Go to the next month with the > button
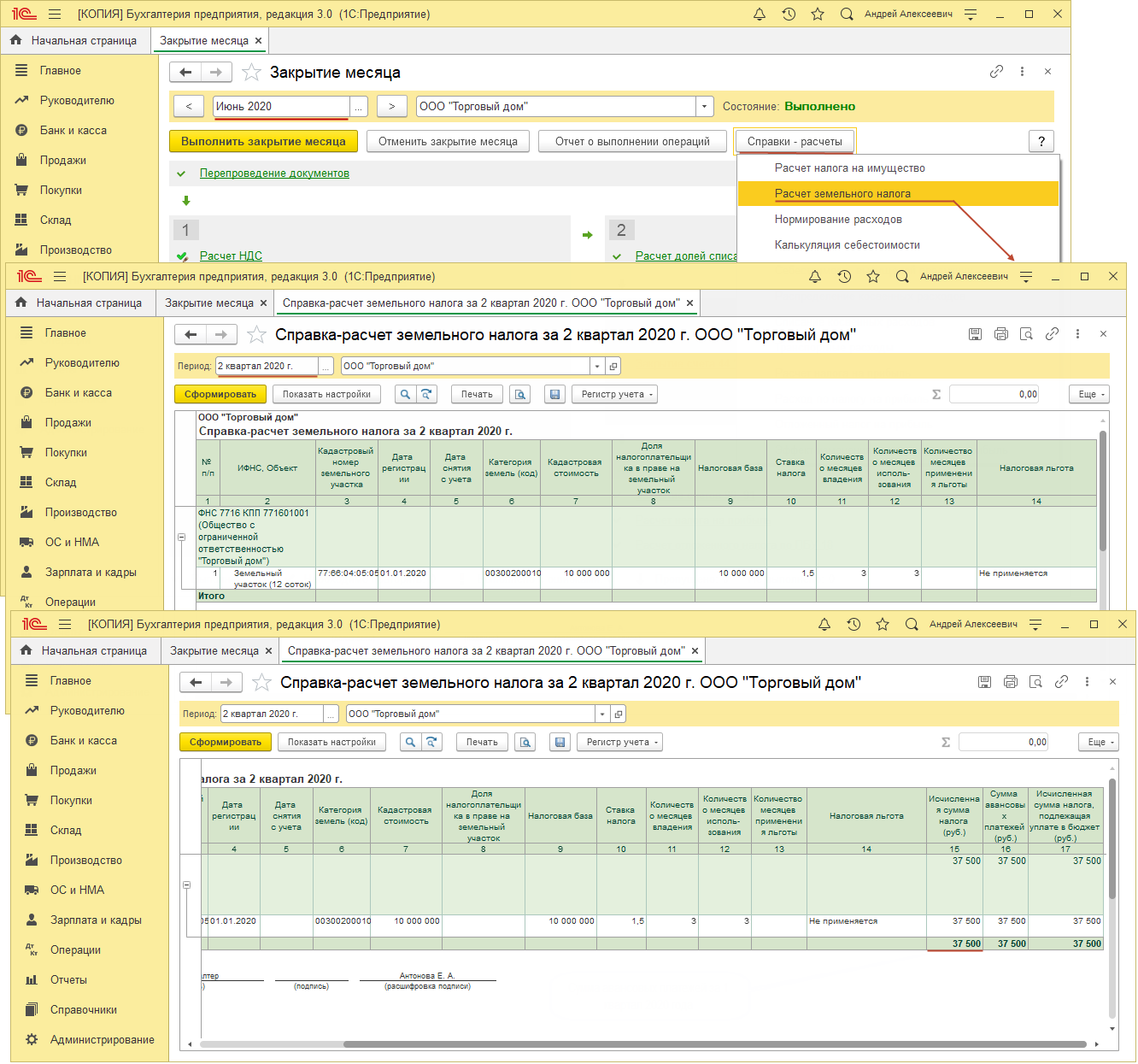Image resolution: width=1138 pixels, height=1064 pixels. (392, 107)
